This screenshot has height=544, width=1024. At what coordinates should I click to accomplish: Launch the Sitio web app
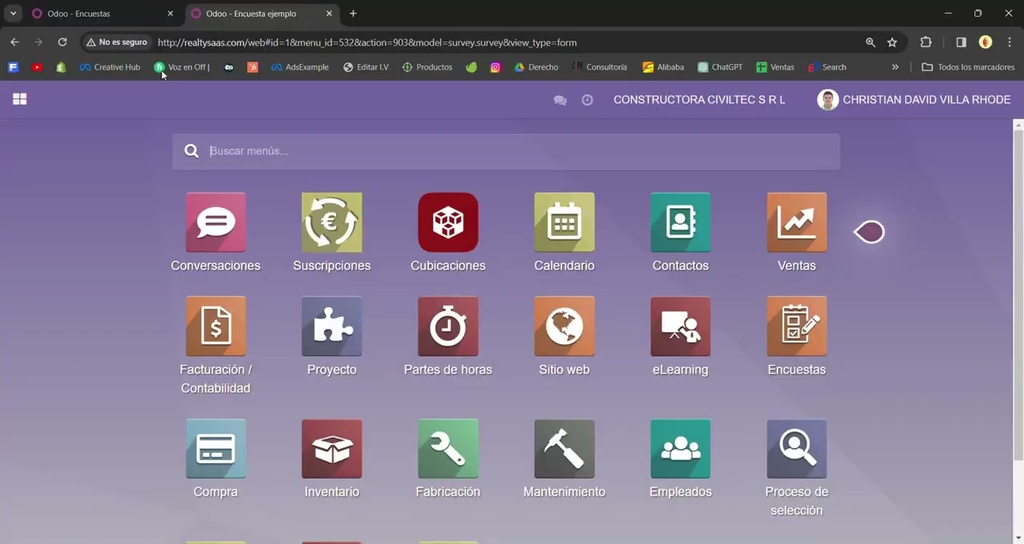[x=564, y=327]
